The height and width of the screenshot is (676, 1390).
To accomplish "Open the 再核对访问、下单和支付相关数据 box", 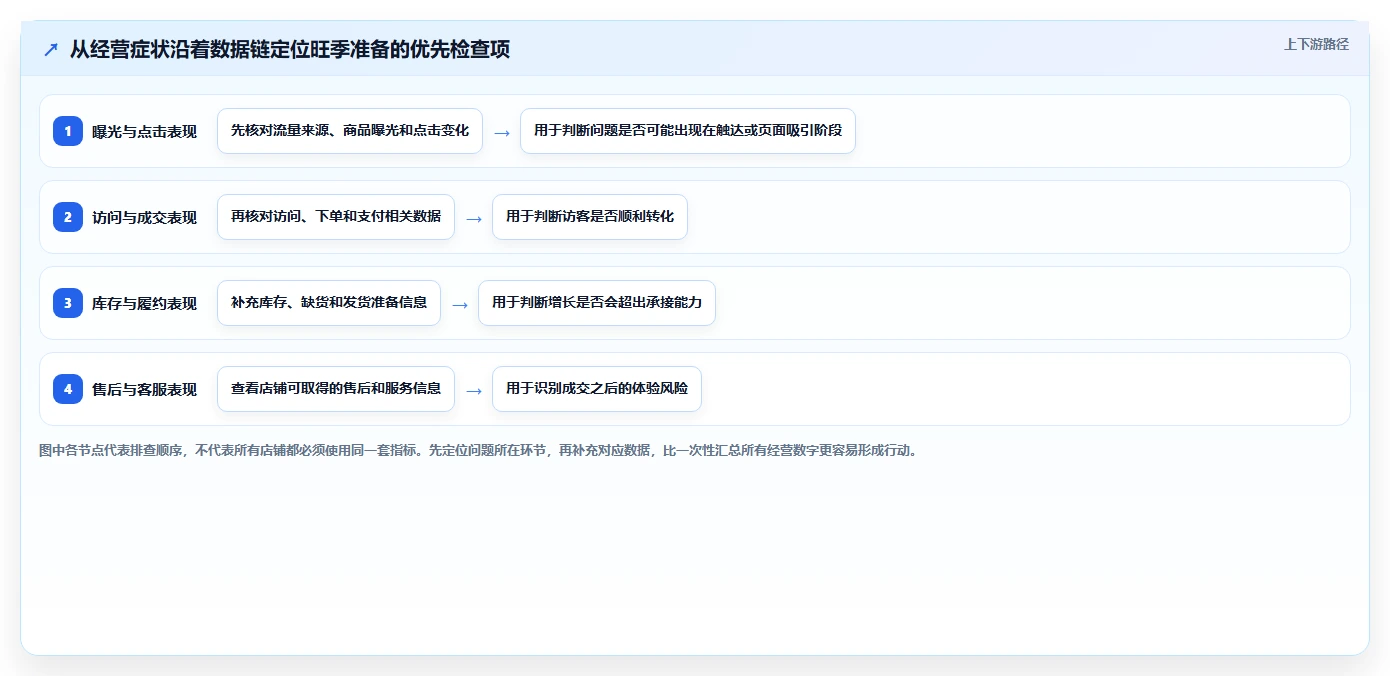I will click(336, 217).
